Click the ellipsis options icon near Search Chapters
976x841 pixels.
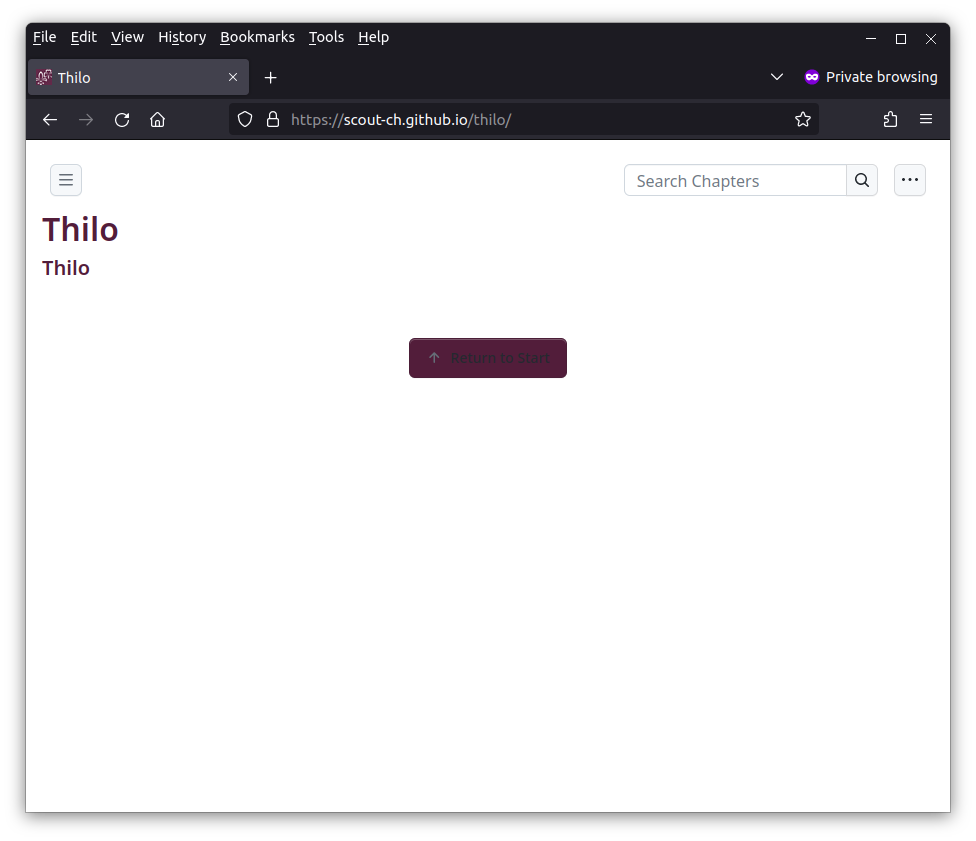(x=909, y=180)
